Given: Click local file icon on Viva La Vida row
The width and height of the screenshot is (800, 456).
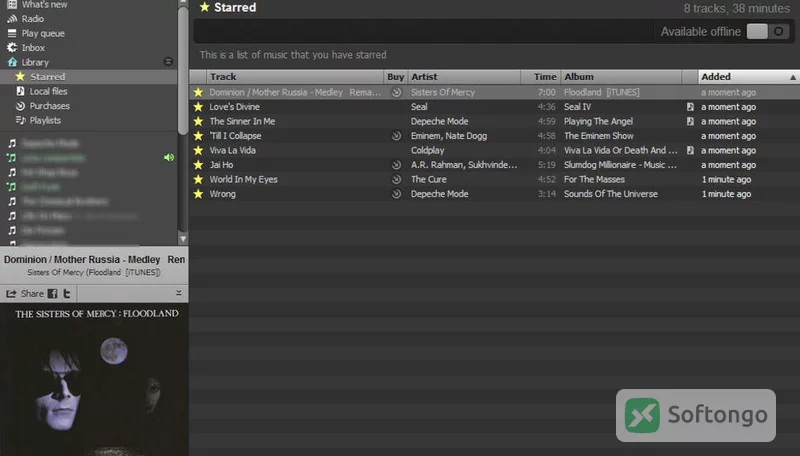Looking at the screenshot, I should (690, 150).
